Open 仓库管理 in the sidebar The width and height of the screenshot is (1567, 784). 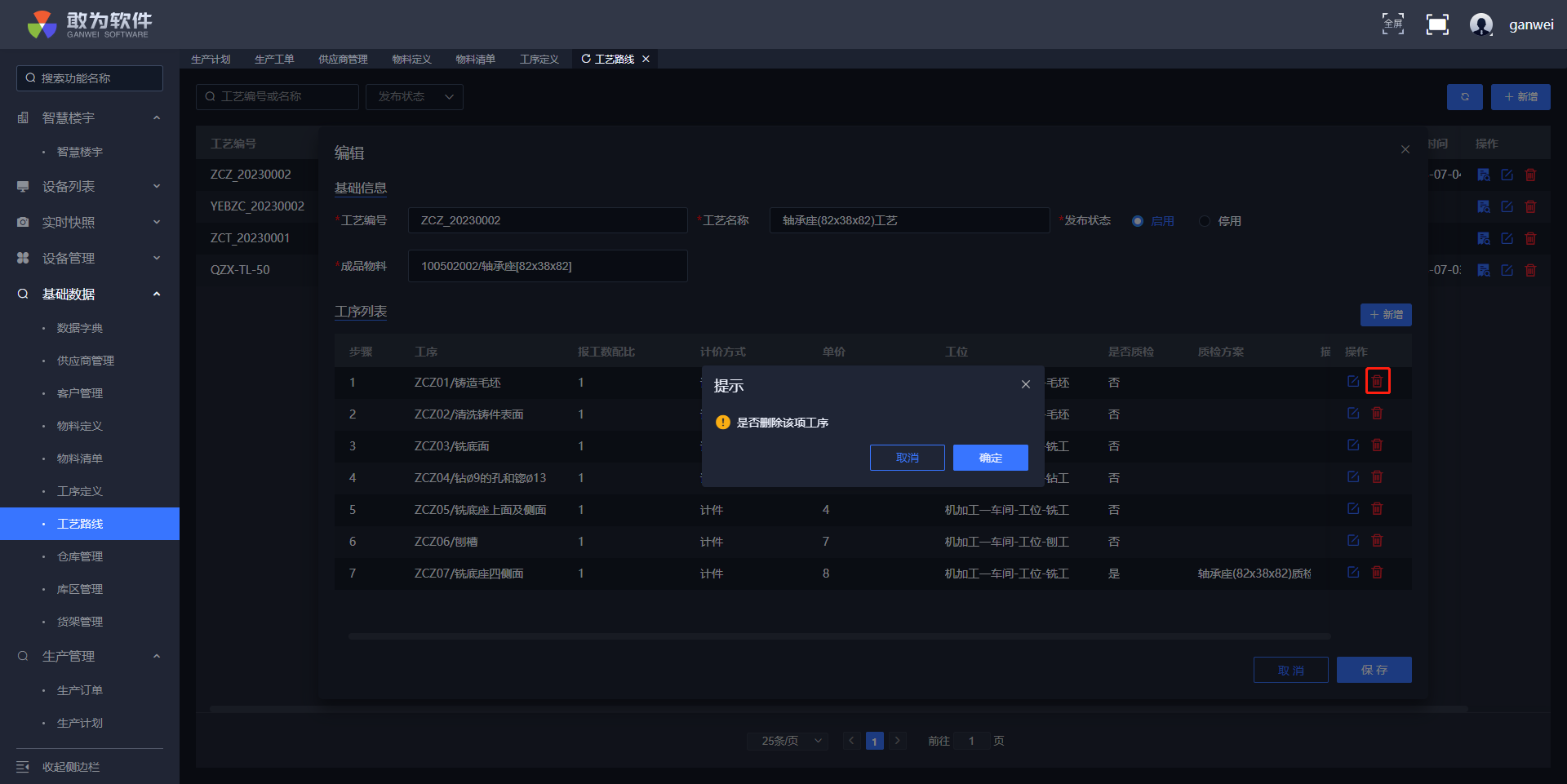pyautogui.click(x=80, y=556)
